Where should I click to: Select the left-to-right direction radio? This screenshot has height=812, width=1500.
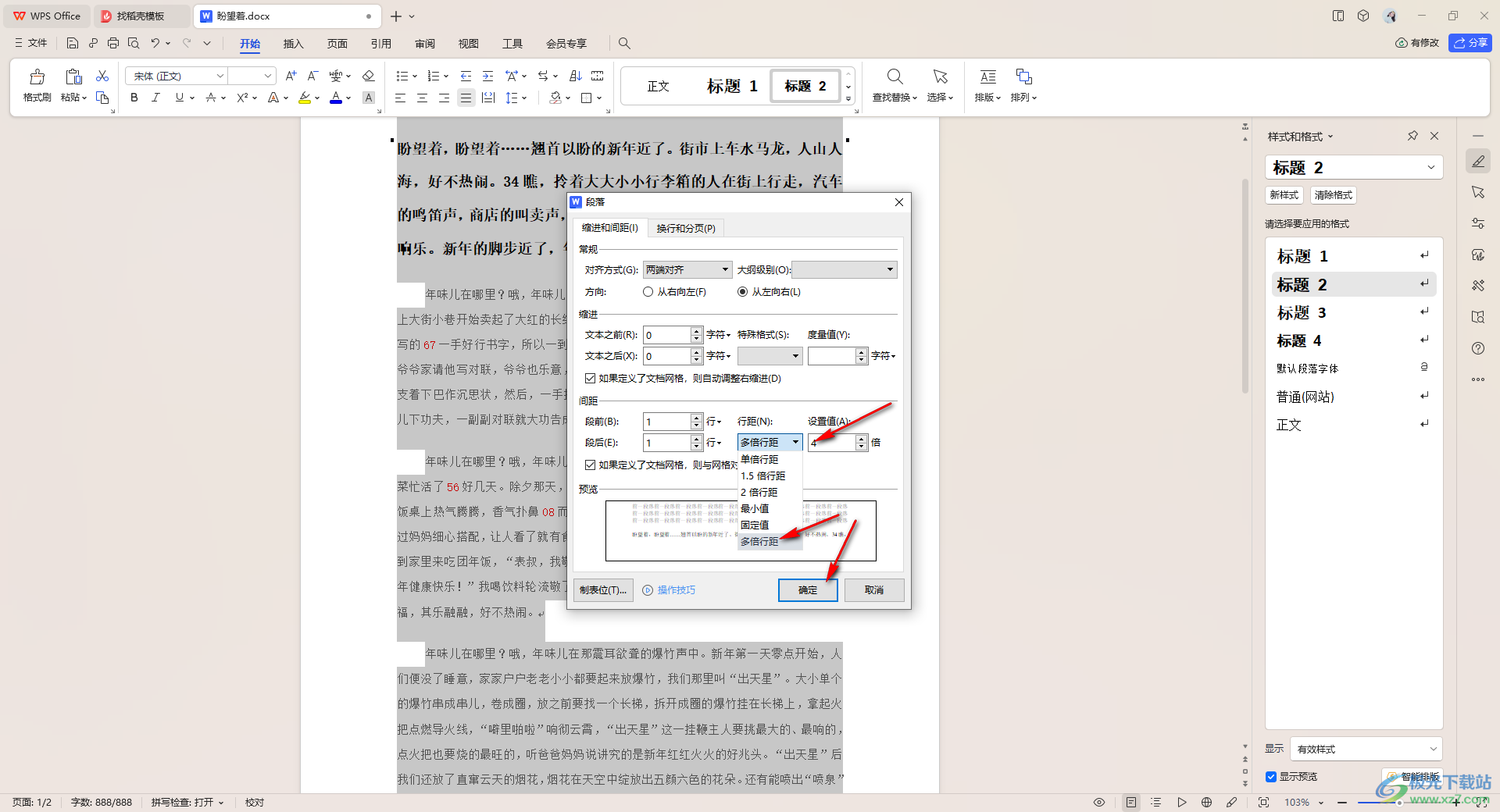[x=742, y=292]
